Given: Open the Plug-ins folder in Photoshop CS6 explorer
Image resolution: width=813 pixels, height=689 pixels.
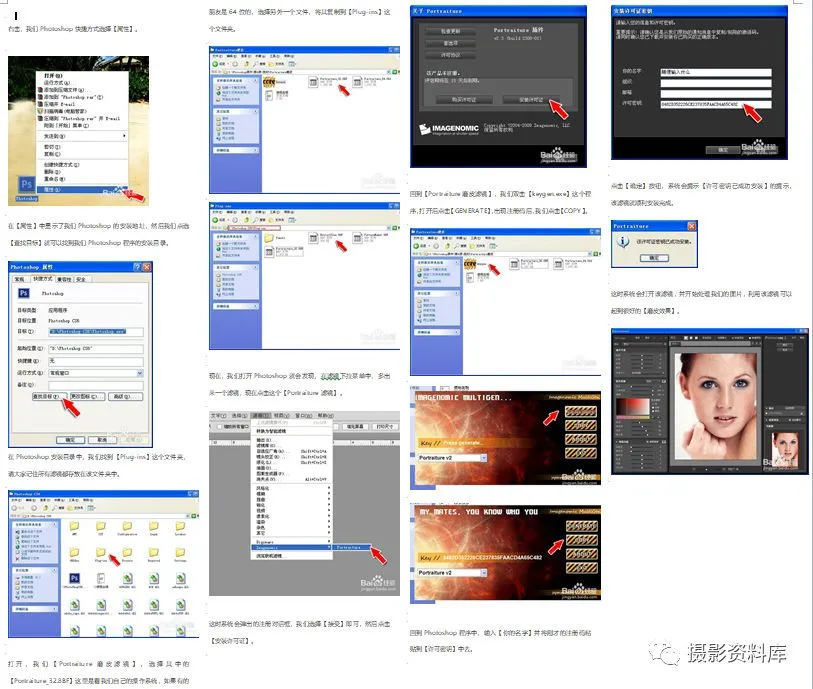Looking at the screenshot, I should (x=101, y=553).
